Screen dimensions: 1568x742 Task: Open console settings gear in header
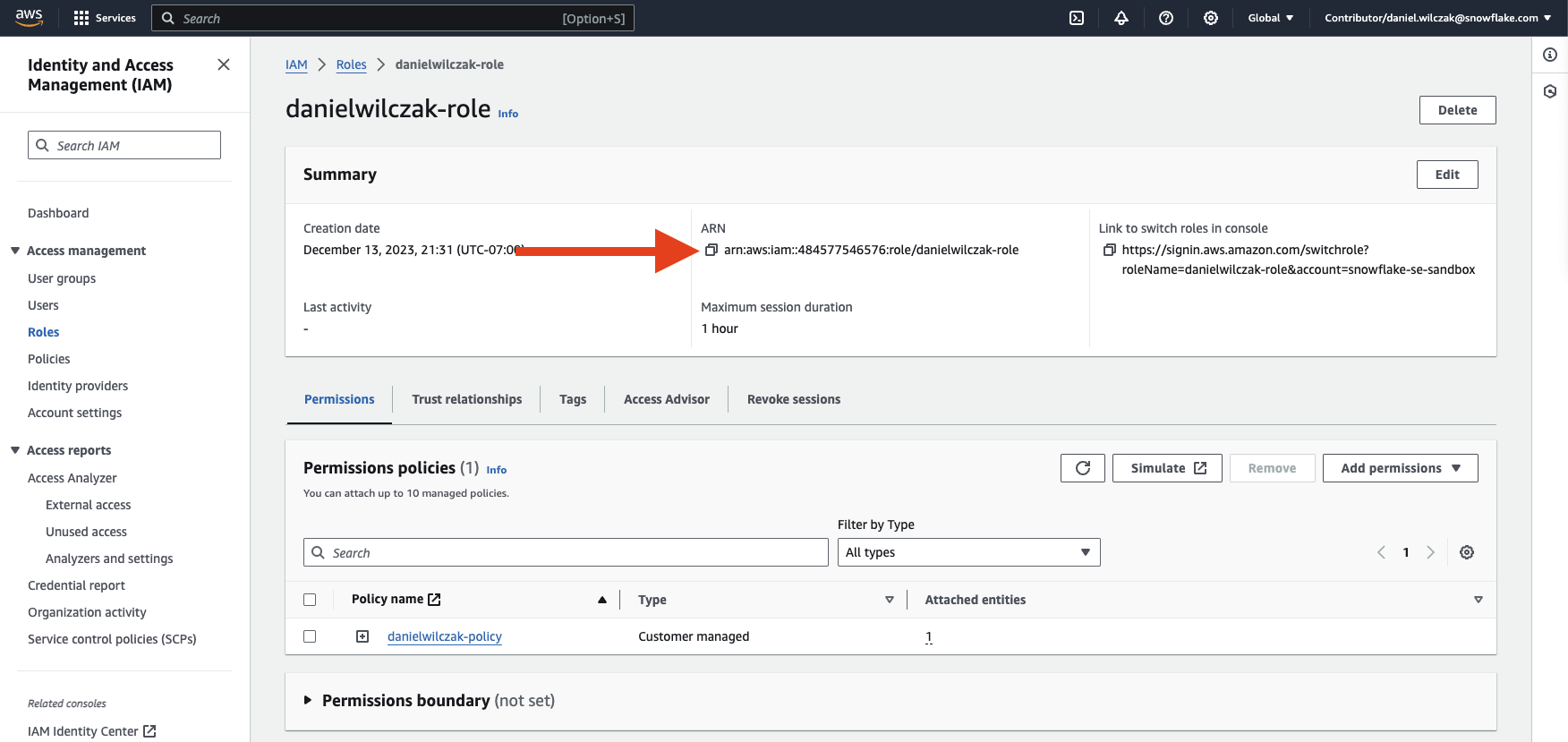click(x=1211, y=18)
